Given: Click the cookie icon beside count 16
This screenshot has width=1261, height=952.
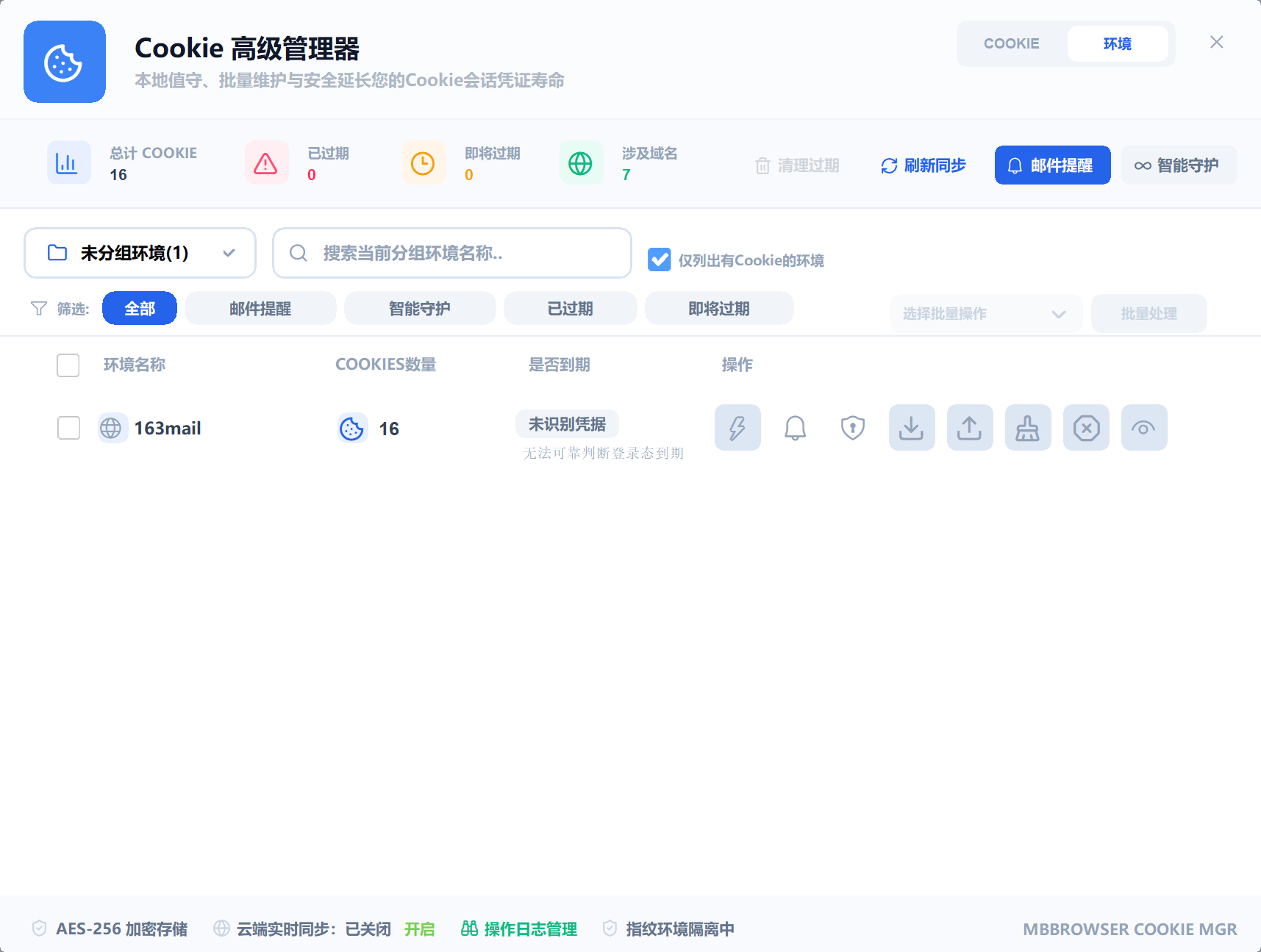Looking at the screenshot, I should (352, 428).
